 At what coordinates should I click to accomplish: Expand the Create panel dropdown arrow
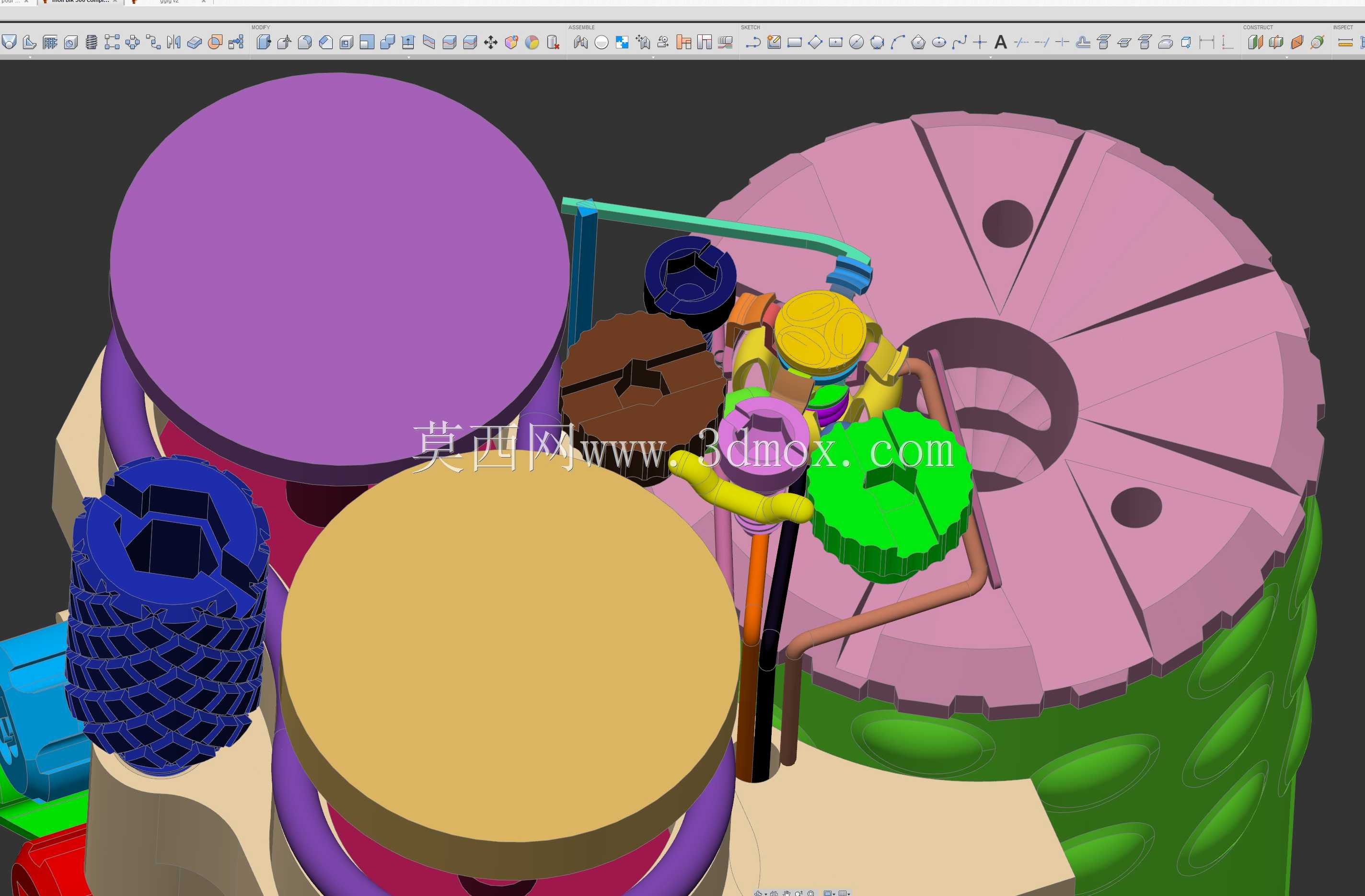30,57
